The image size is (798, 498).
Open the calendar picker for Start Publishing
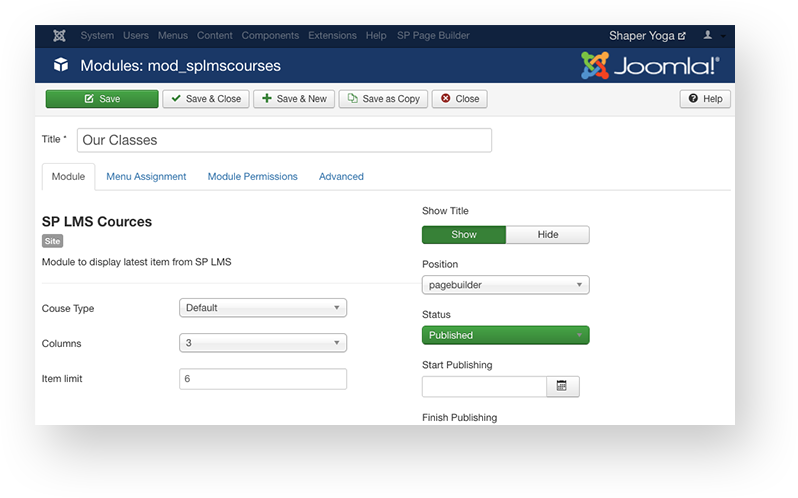(562, 386)
